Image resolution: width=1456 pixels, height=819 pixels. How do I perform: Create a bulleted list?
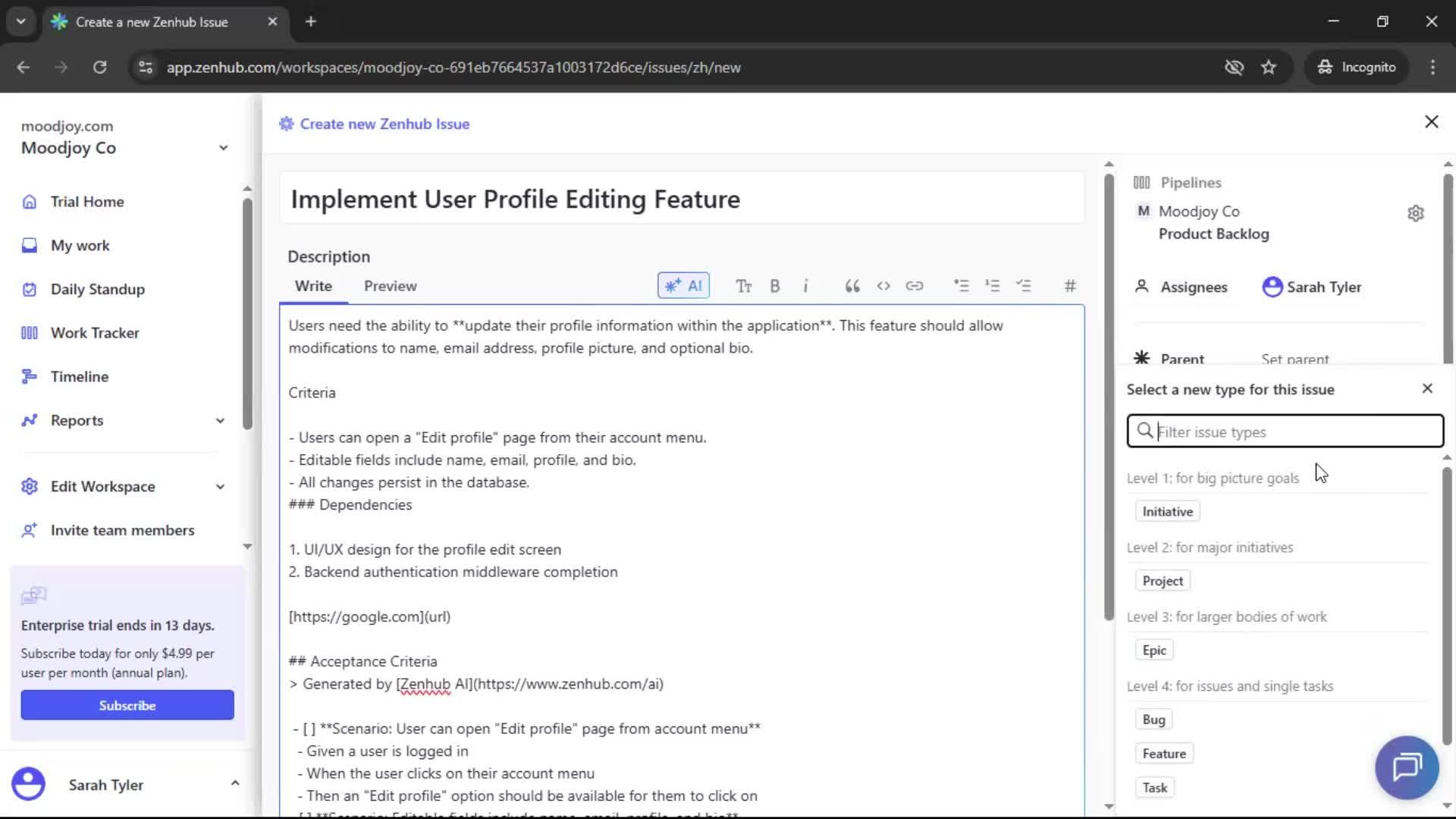pyautogui.click(x=962, y=286)
